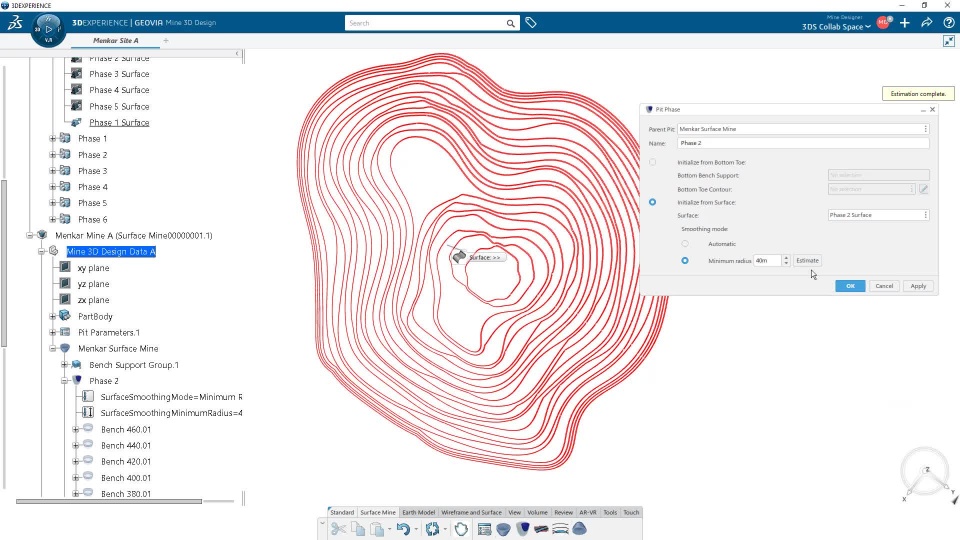Click the expand viewport icon
This screenshot has width=960, height=540.
[x=948, y=41]
